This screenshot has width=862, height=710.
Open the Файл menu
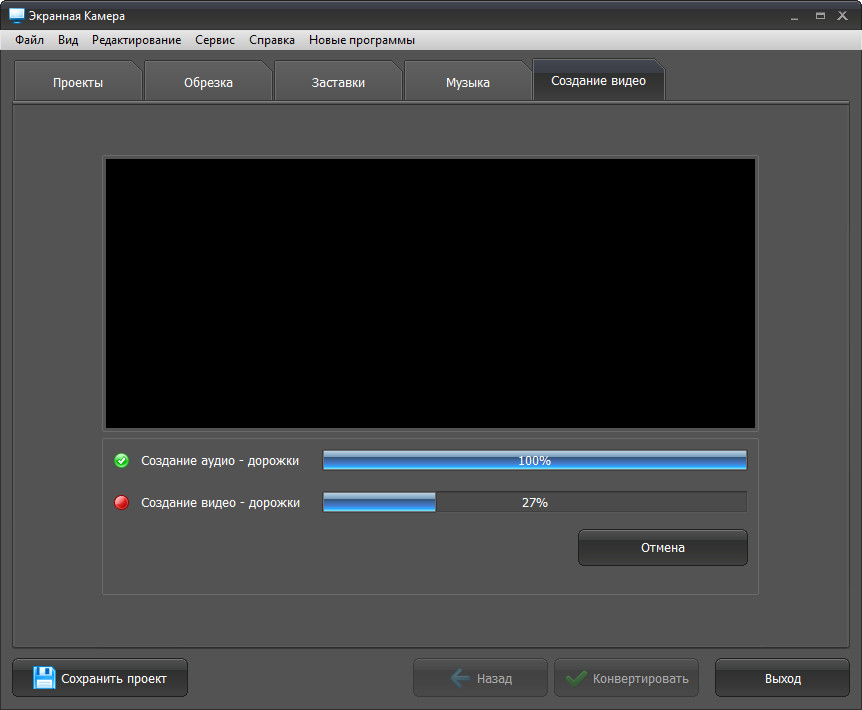click(x=29, y=40)
